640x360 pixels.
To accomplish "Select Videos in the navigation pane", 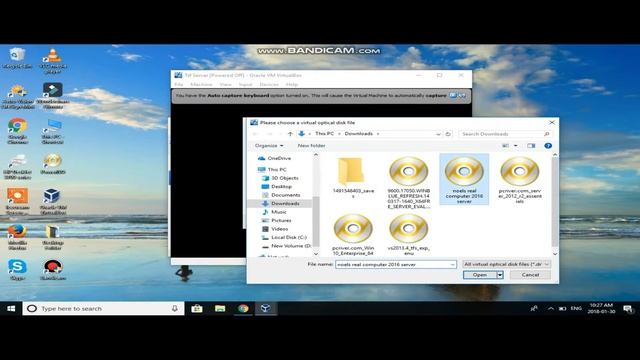I will (275, 229).
